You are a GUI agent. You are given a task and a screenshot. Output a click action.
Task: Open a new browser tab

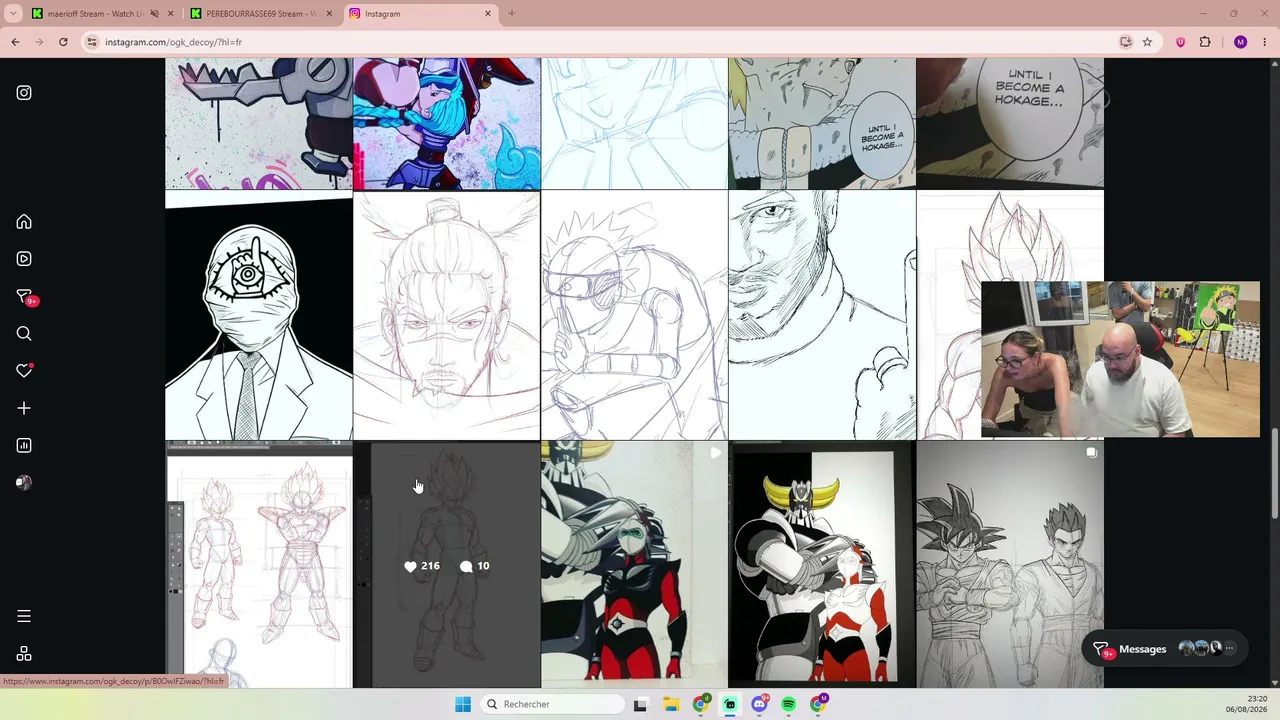pyautogui.click(x=511, y=14)
